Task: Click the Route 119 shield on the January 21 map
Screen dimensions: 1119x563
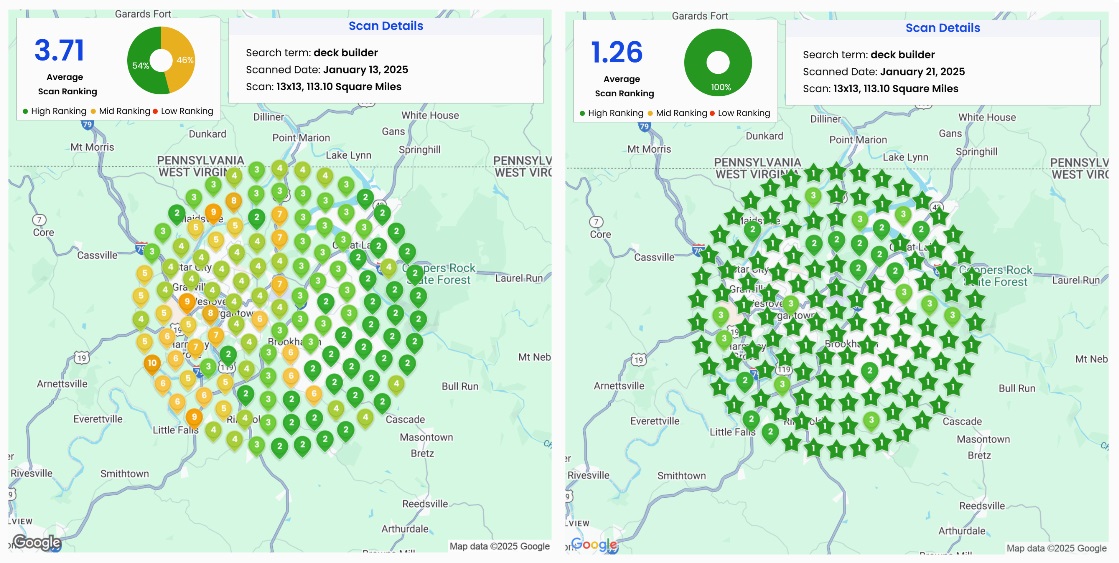Action: [785, 370]
